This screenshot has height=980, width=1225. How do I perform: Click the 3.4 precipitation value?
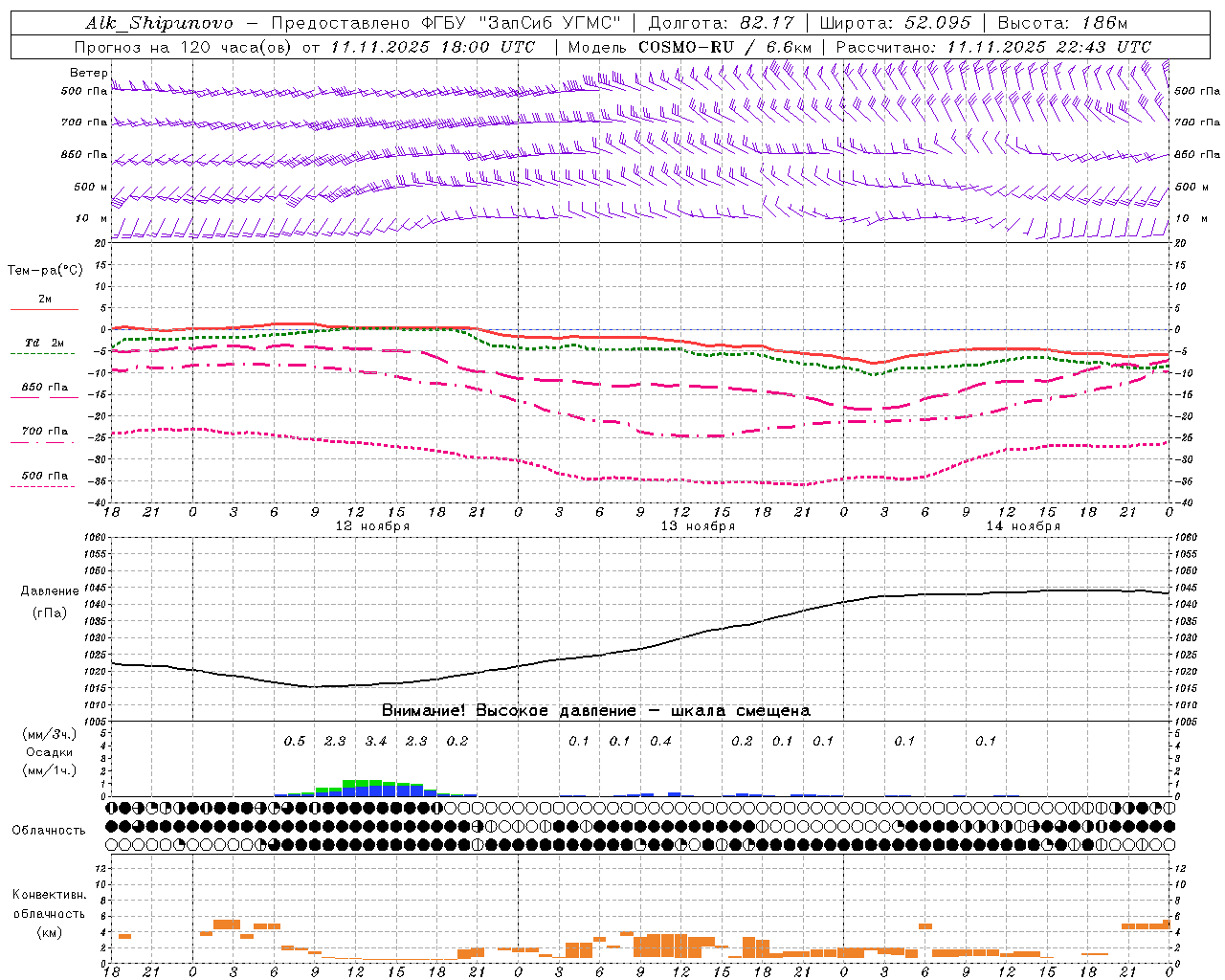point(376,741)
